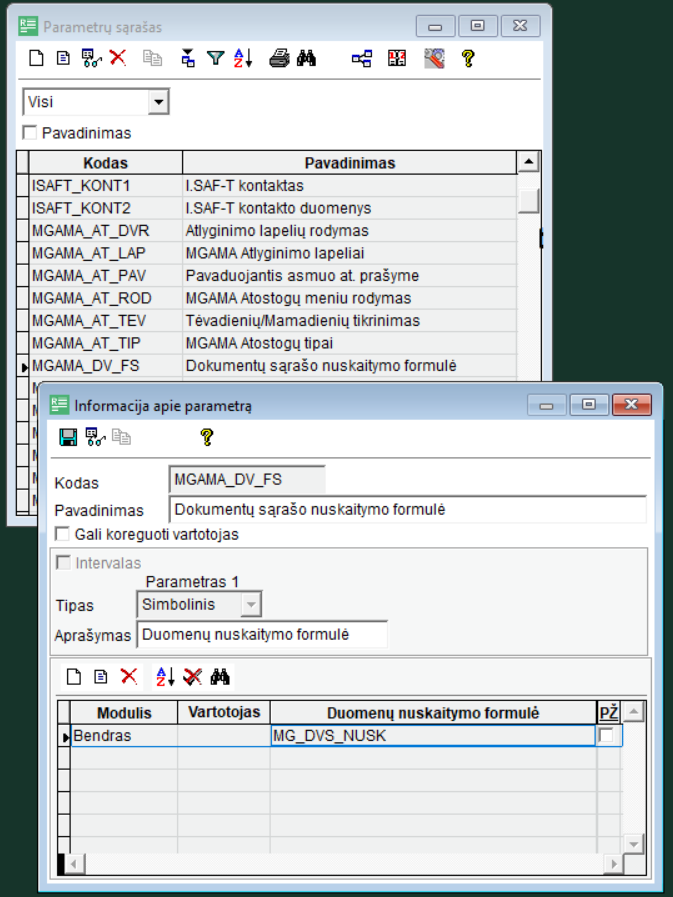Click the tree structure icon in the top toolbar
Viewport: 673px width, 897px height.
361,59
